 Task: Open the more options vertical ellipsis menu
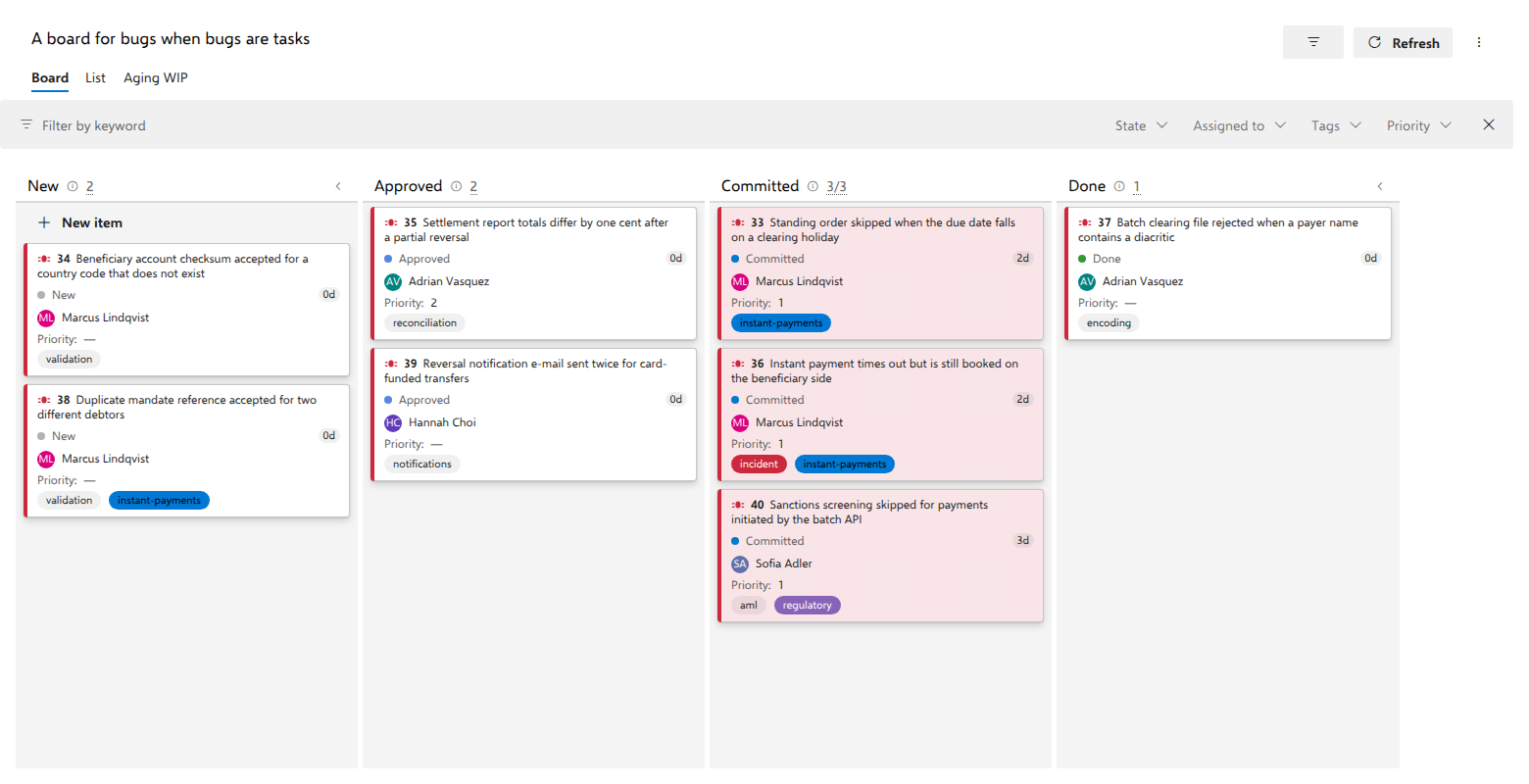(x=1479, y=42)
